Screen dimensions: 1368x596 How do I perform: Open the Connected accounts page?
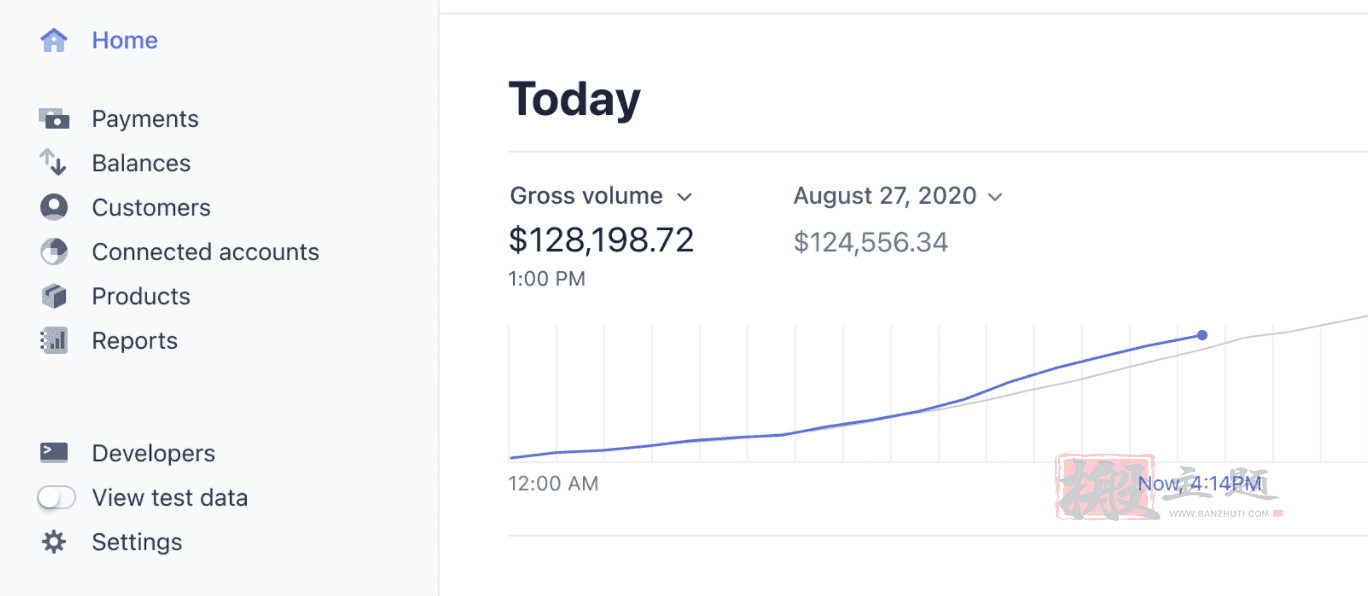point(205,252)
